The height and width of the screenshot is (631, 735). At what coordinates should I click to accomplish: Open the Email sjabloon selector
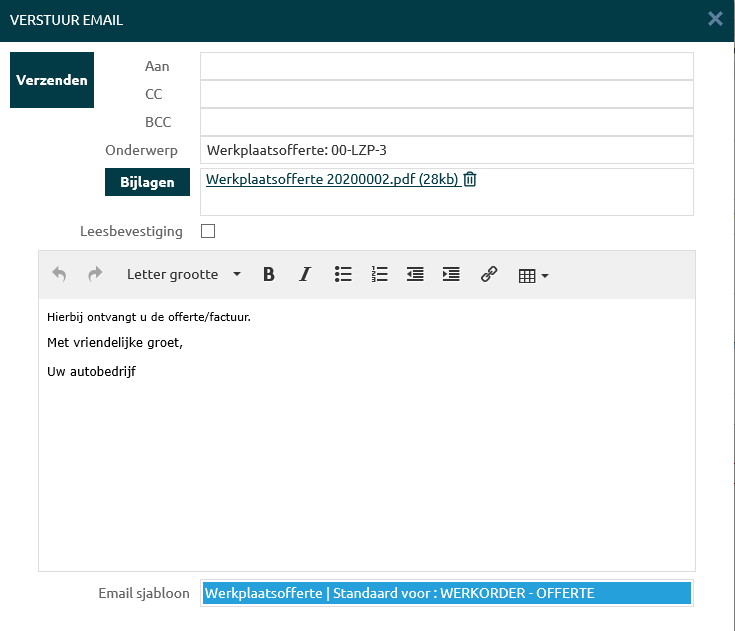(446, 593)
